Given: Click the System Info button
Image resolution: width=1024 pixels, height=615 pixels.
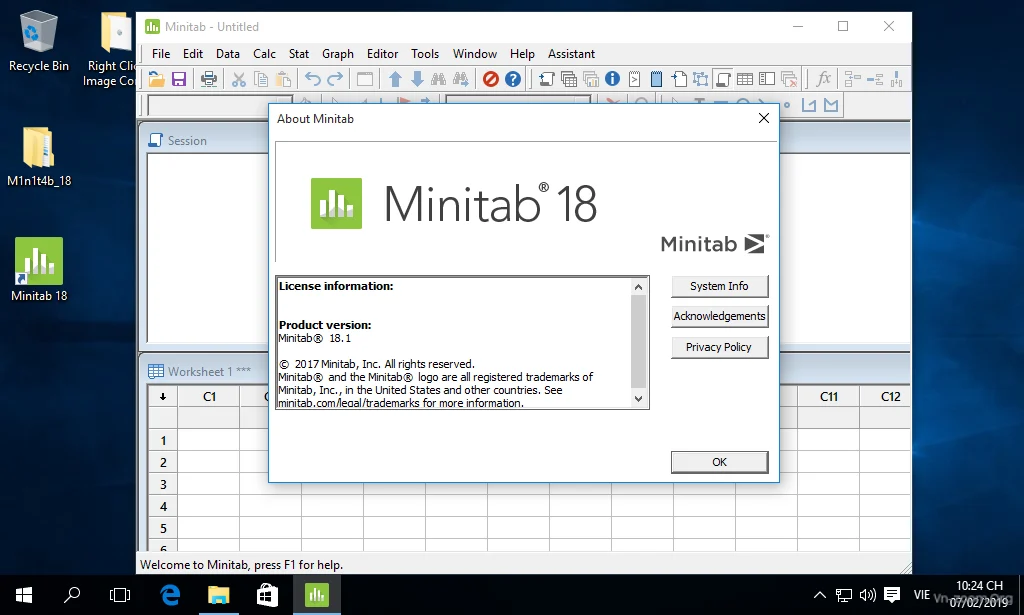Looking at the screenshot, I should pos(719,286).
